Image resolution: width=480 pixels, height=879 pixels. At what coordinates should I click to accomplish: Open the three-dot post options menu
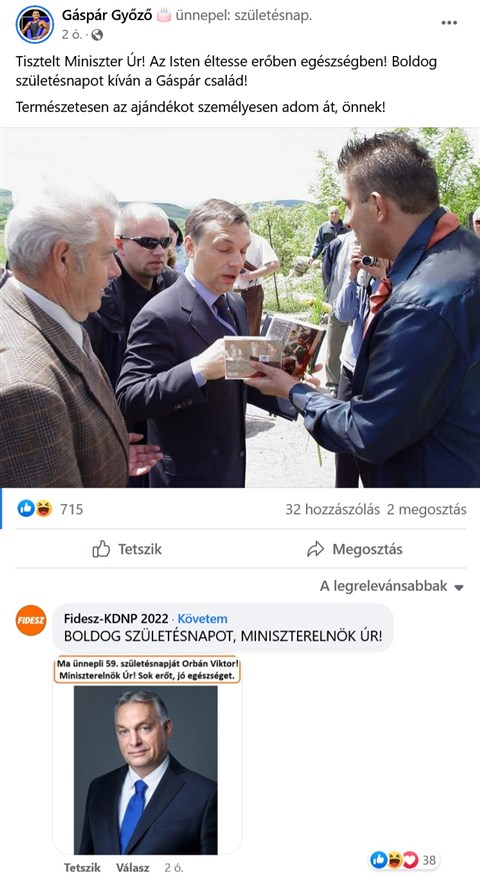pos(449,23)
